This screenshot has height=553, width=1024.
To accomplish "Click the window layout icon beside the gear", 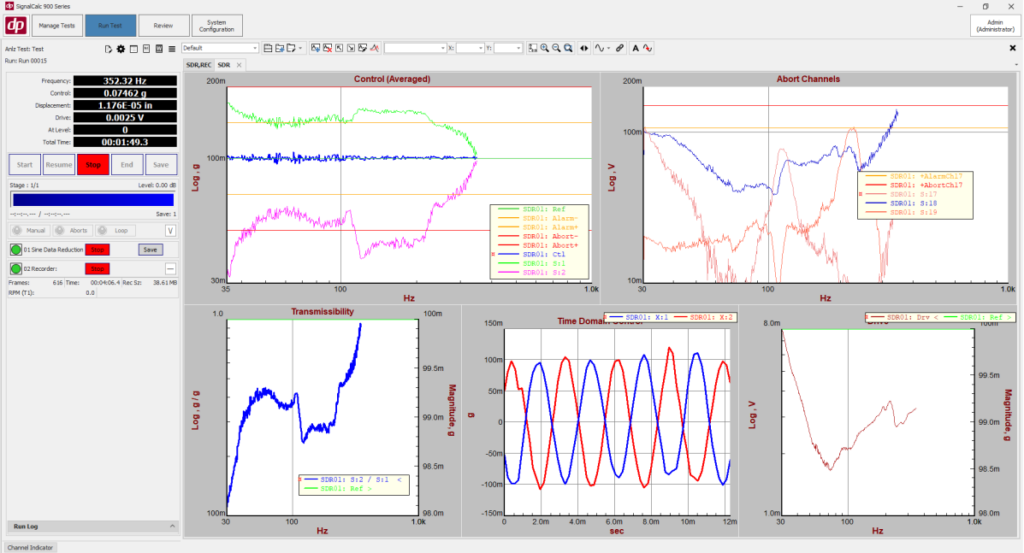I will pyautogui.click(x=134, y=49).
